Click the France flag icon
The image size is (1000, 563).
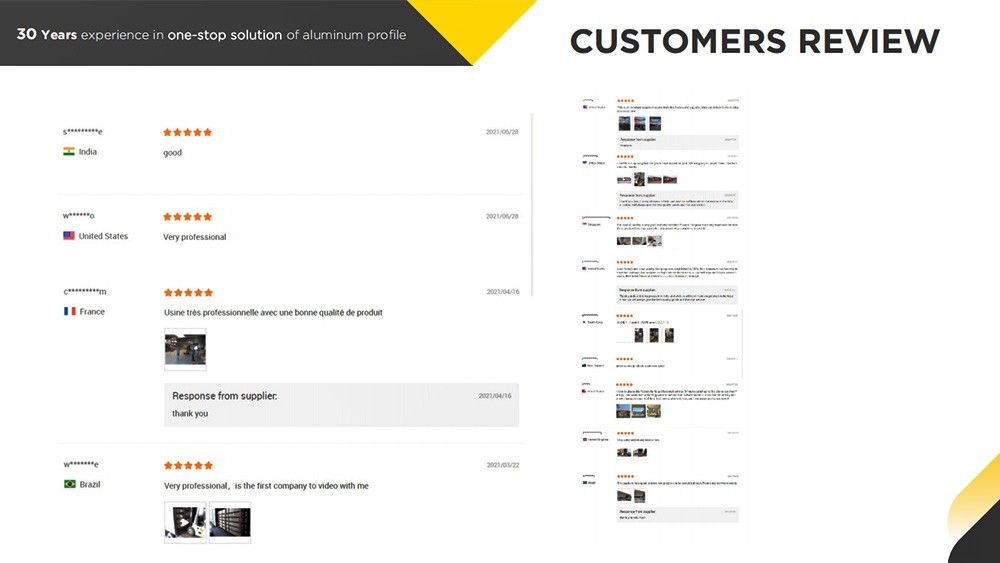pyautogui.click(x=69, y=312)
